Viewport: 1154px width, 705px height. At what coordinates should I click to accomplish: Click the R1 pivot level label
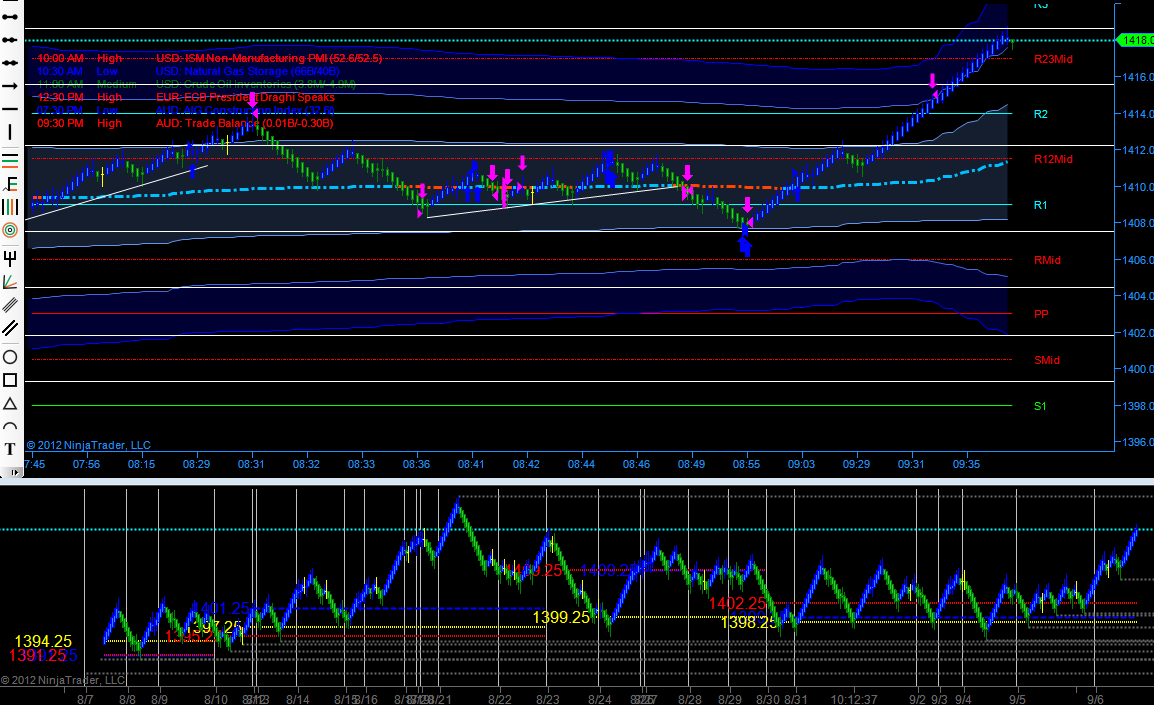coord(1040,205)
